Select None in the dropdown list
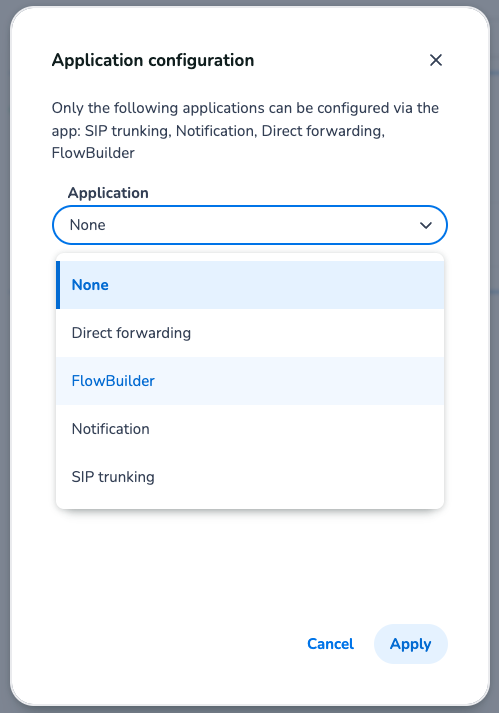Viewport: 499px width, 713px height. (x=250, y=285)
